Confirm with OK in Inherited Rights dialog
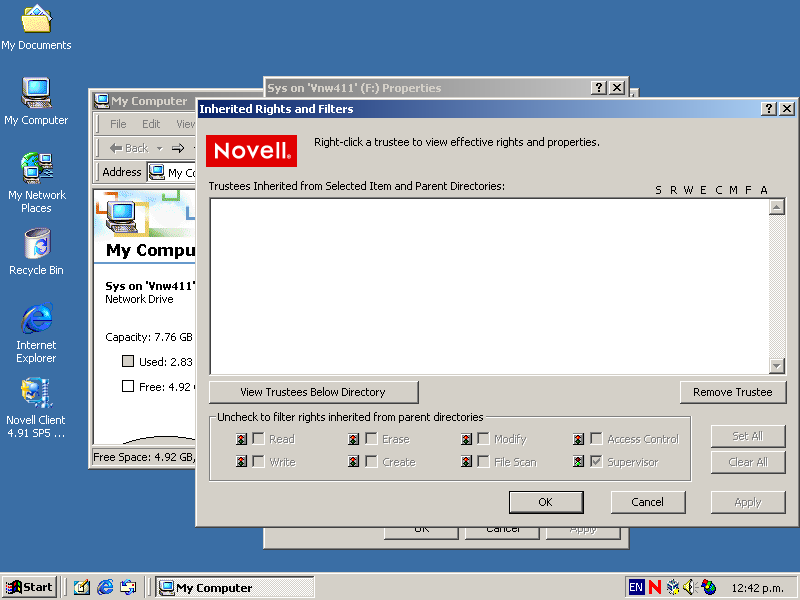800x600 pixels. coord(546,502)
